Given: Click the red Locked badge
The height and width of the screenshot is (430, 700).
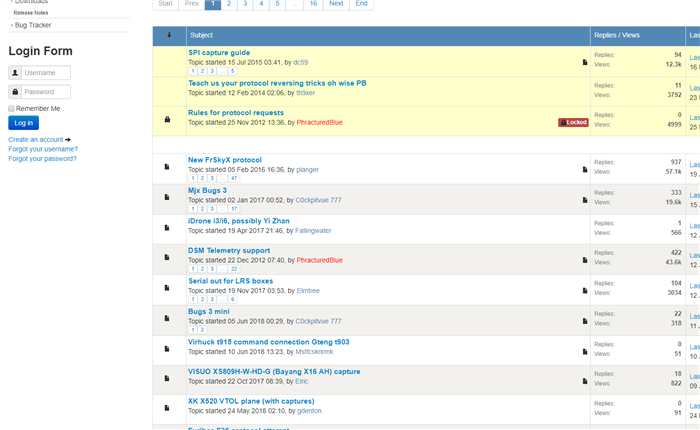Looking at the screenshot, I should click(x=573, y=122).
